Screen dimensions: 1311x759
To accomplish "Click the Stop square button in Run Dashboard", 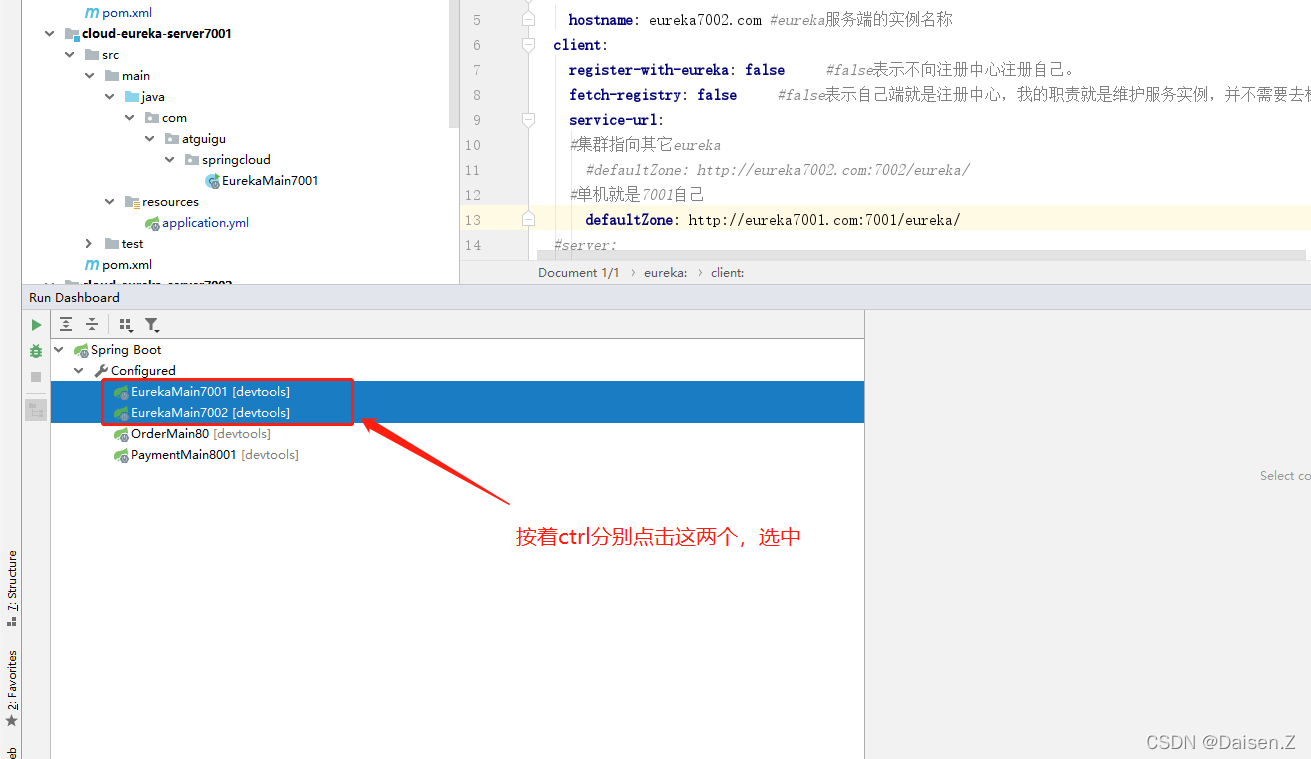I will 36,377.
